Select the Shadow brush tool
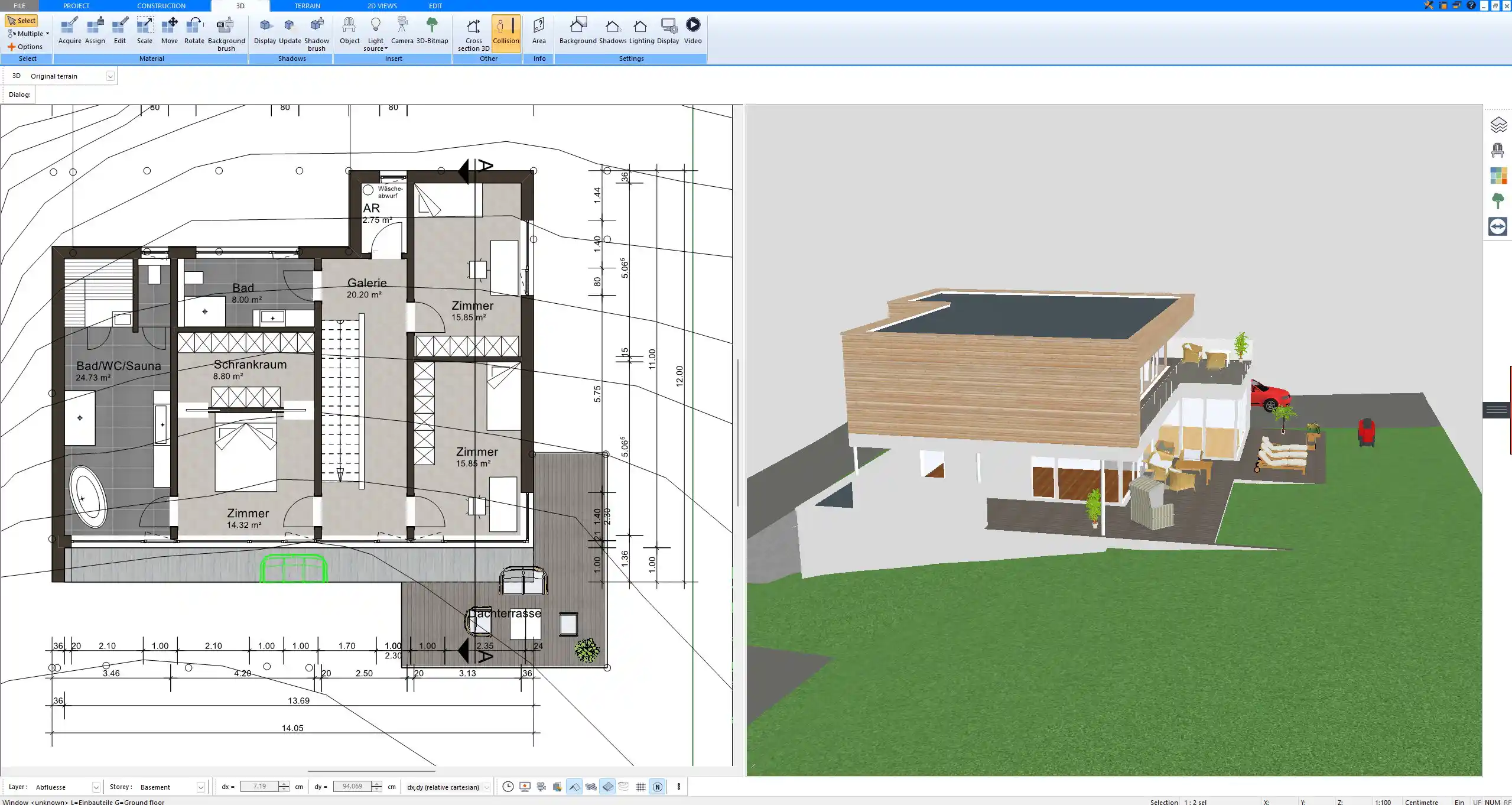This screenshot has height=805, width=1512. coord(317,34)
